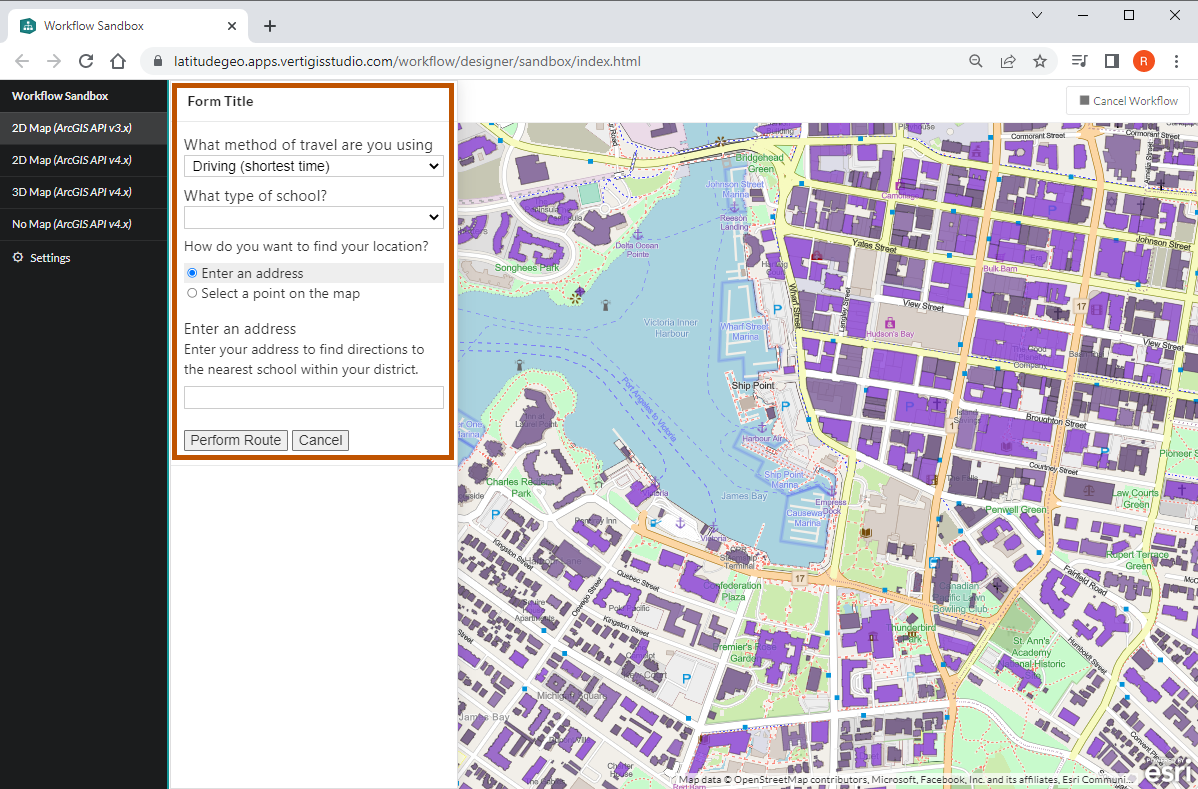The image size is (1198, 789).
Task: Open the tab search chevron
Action: click(1037, 15)
